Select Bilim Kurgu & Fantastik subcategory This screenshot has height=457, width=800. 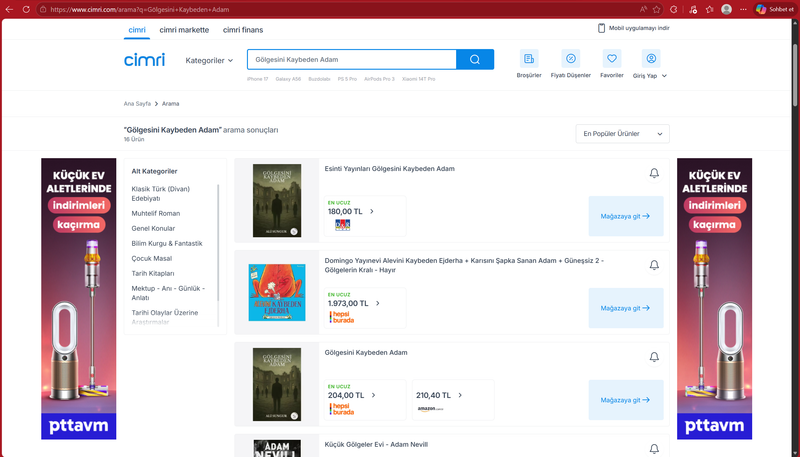pos(167,243)
